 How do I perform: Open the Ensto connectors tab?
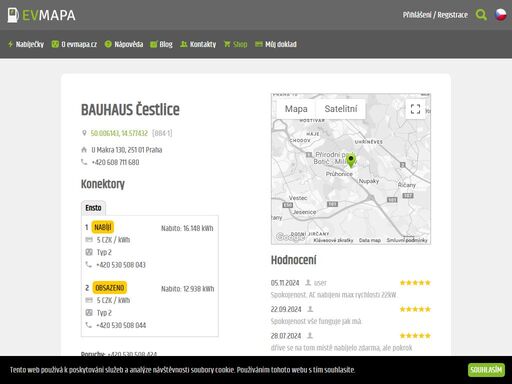coord(93,208)
